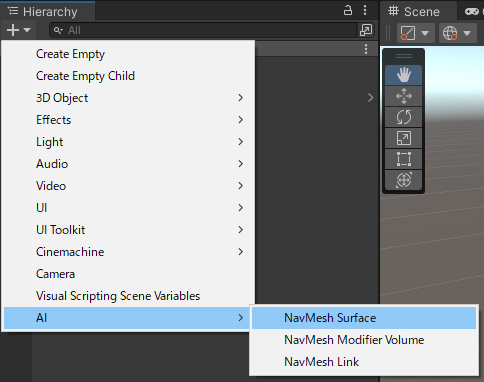Open scene row three-dot options menu
This screenshot has width=484, height=382.
pyautogui.click(x=366, y=49)
